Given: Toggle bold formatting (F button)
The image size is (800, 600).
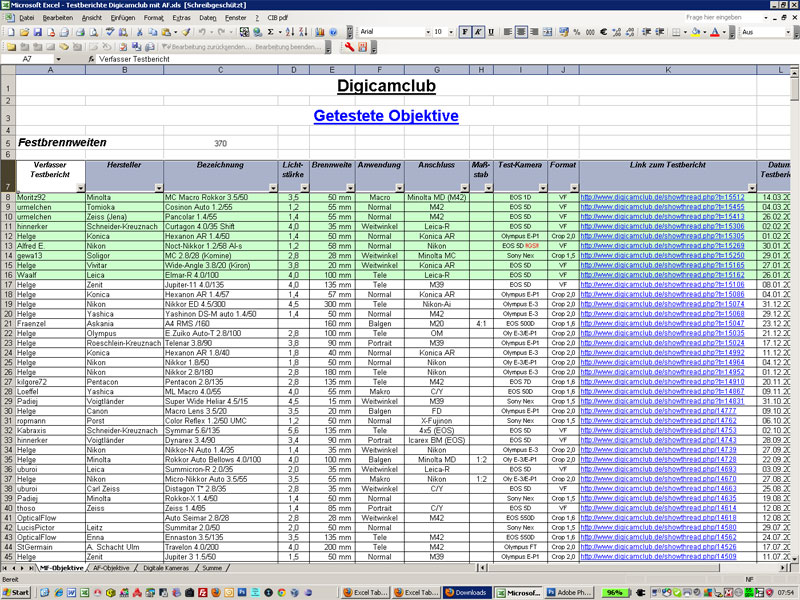Looking at the screenshot, I should coord(464,32).
